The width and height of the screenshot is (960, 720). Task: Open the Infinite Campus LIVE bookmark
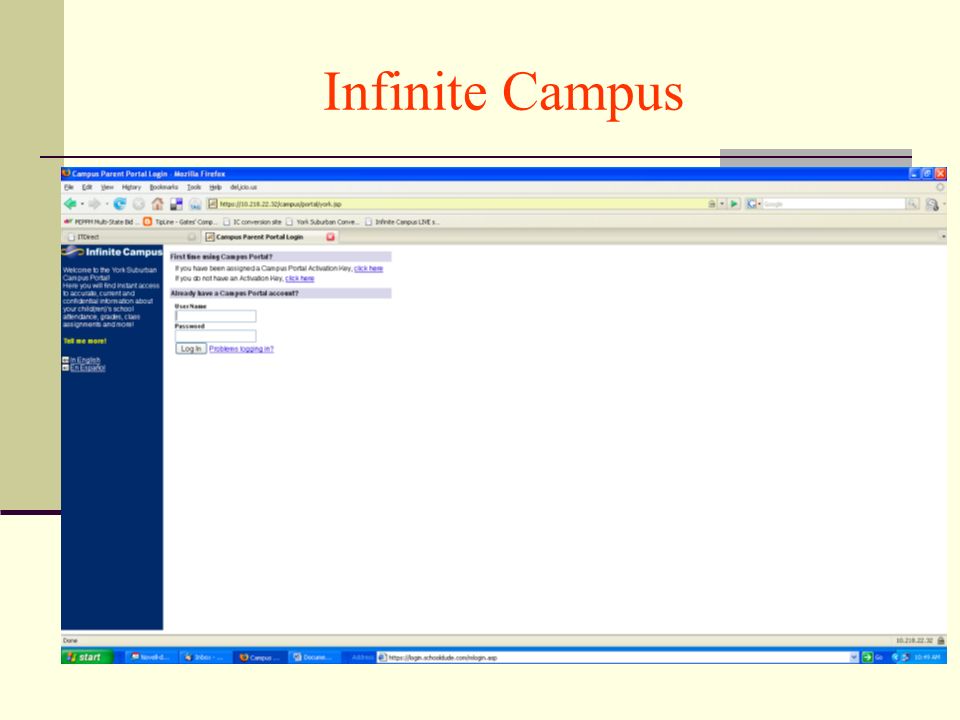(x=402, y=222)
